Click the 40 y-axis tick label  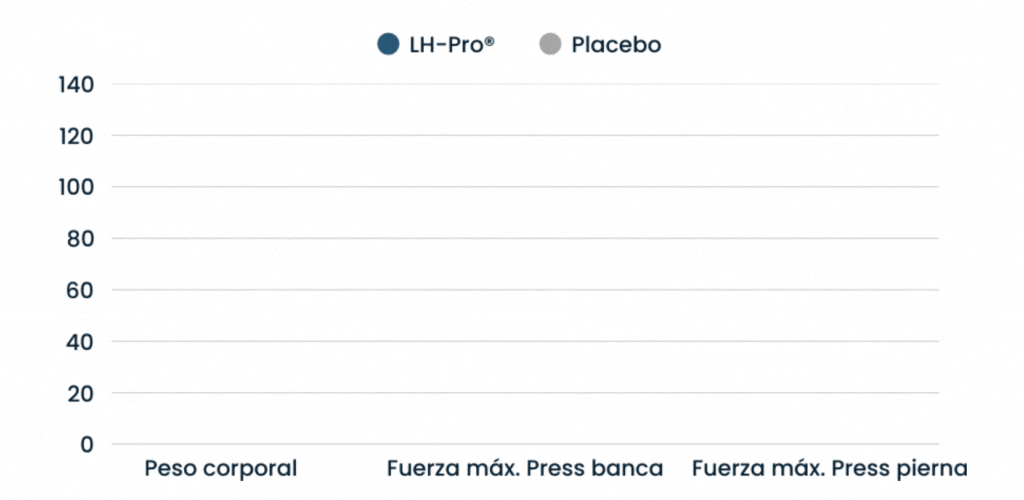point(81,342)
